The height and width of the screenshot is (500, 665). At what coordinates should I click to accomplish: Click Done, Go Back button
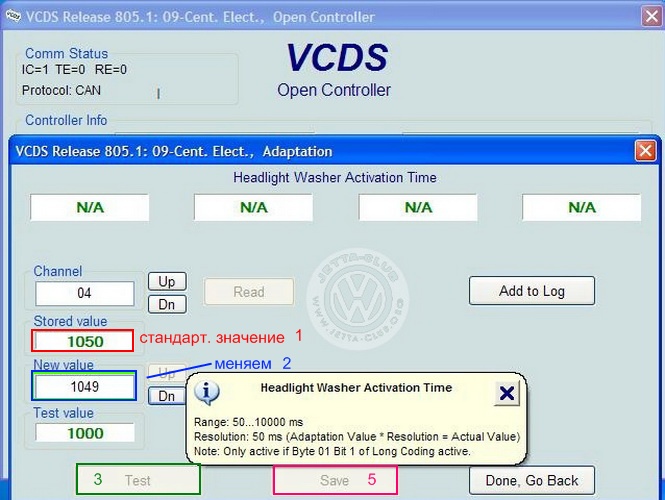tap(532, 480)
